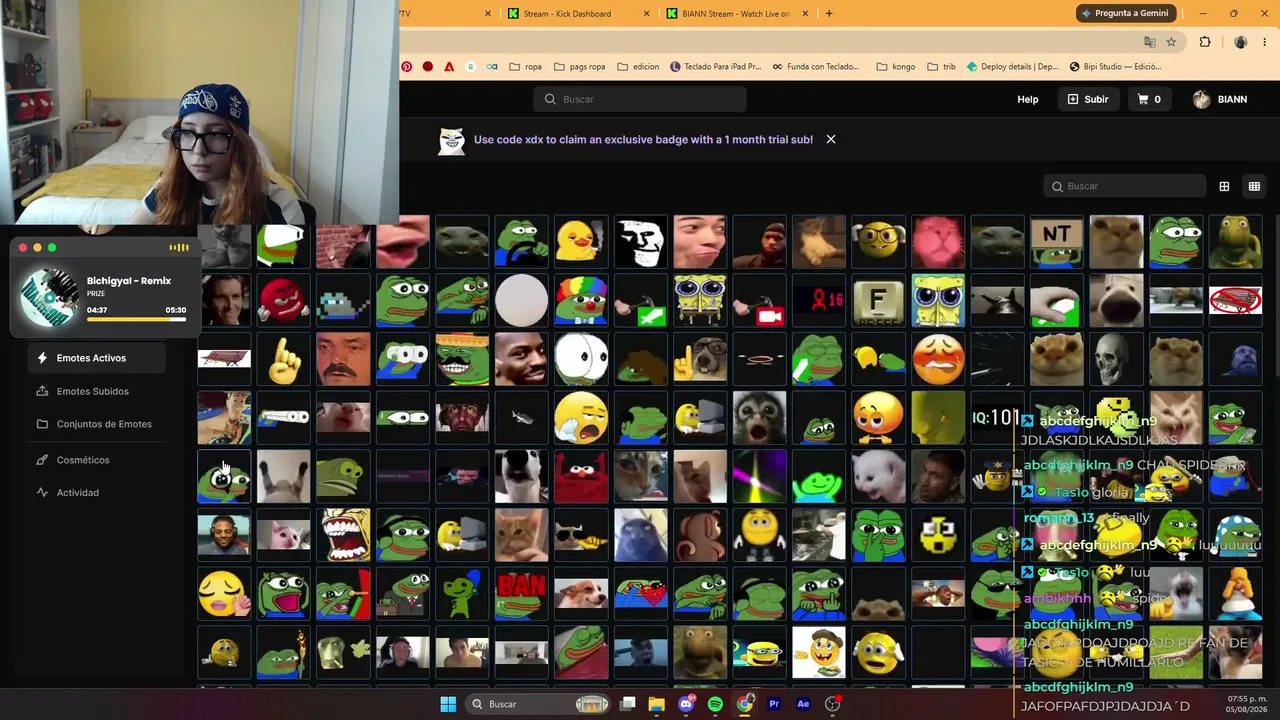Viewport: 1280px width, 720px height.
Task: Open the Adobe bookmark icon
Action: 449,67
